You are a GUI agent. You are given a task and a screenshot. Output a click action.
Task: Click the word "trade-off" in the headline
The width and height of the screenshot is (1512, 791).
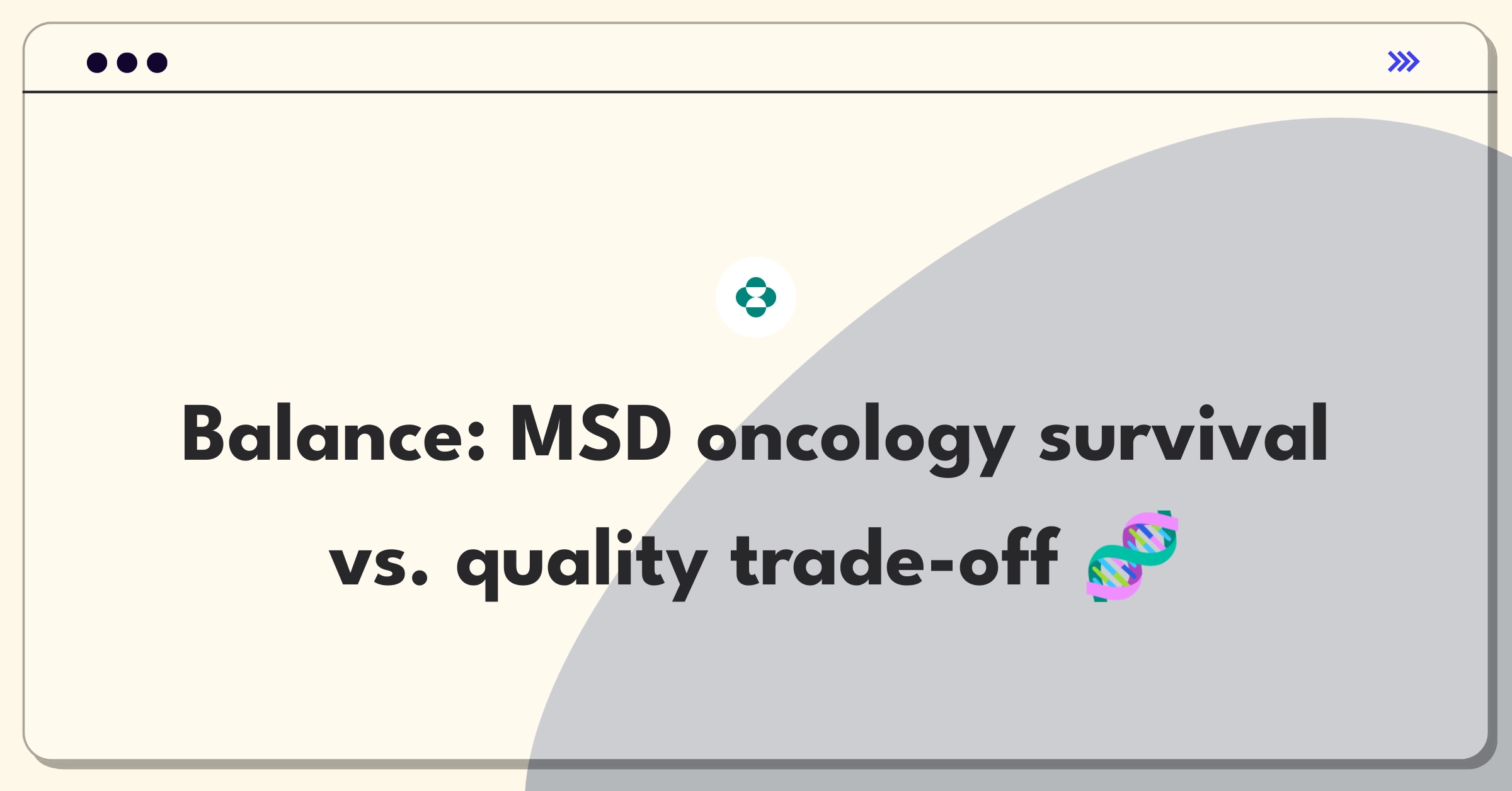(x=895, y=557)
